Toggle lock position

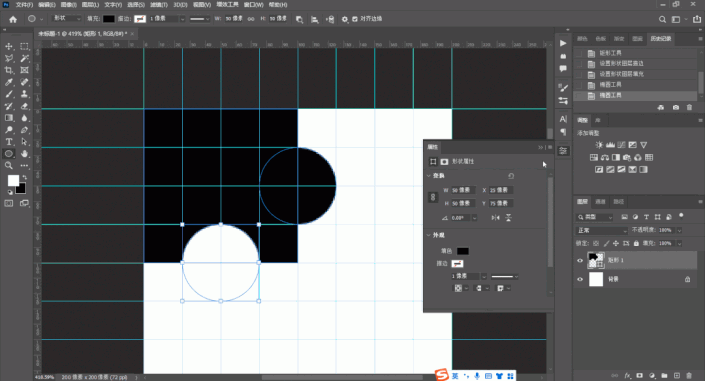pyautogui.click(x=616, y=243)
